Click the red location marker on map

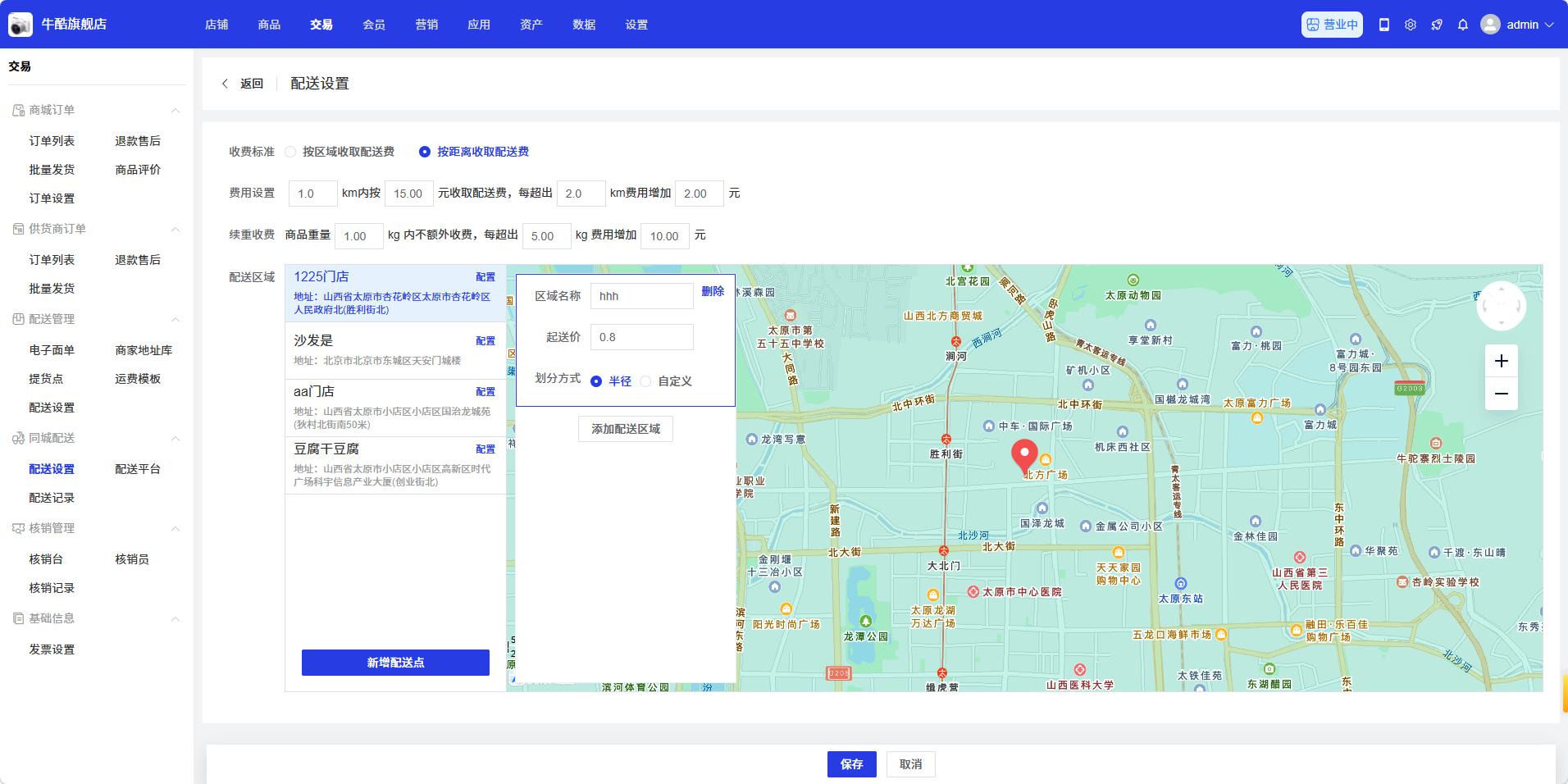coord(1024,454)
